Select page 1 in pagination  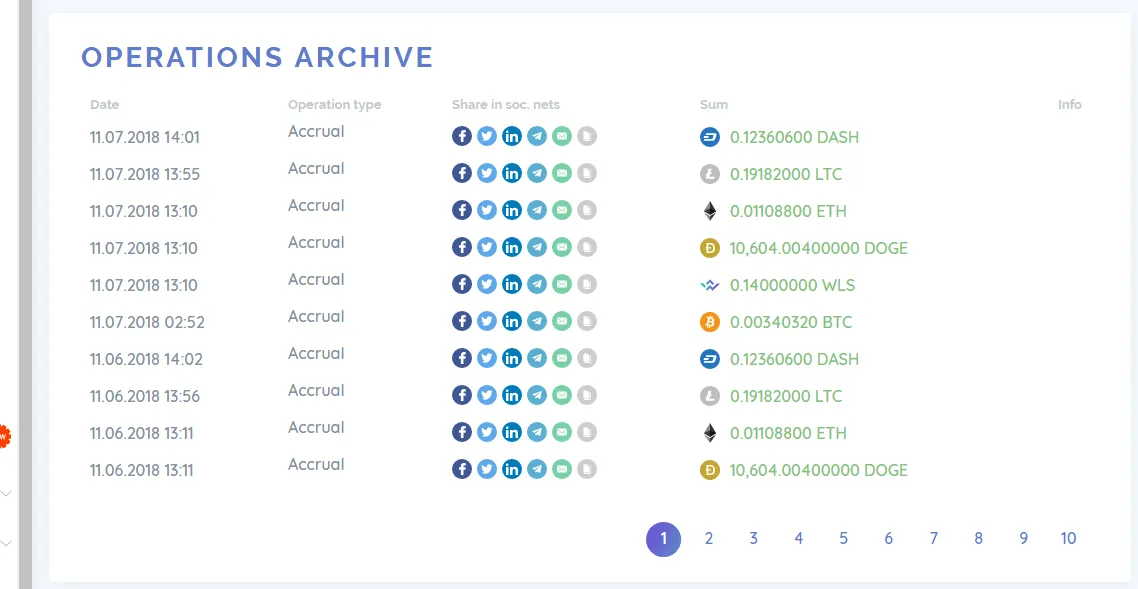point(663,539)
